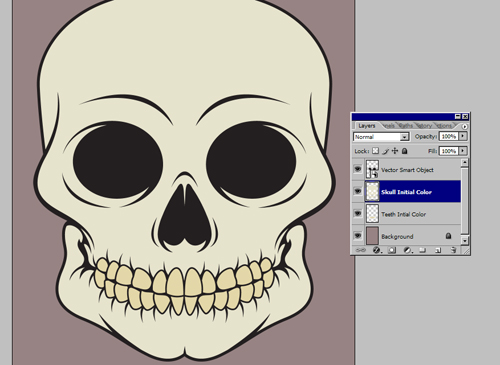Switch to the History tab
Image resolution: width=500 pixels, height=365 pixels.
coord(424,126)
